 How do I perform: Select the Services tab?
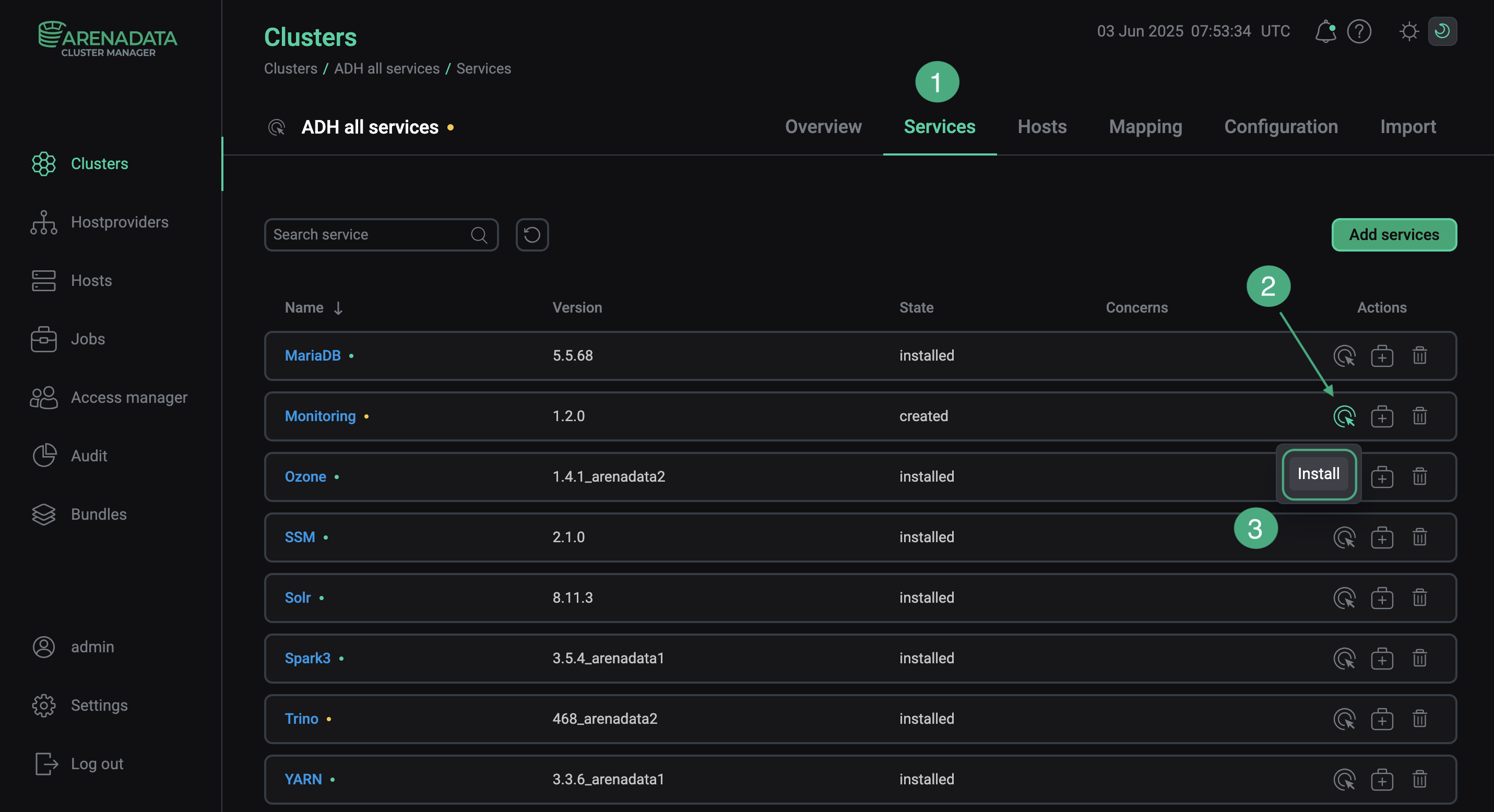(x=940, y=127)
